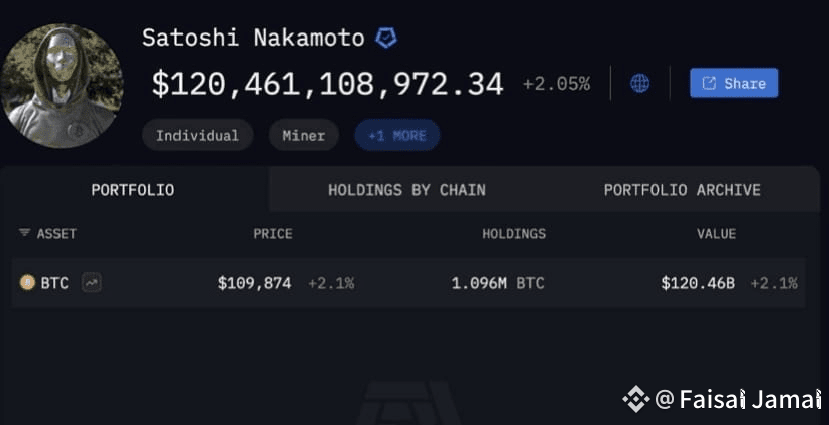Click the Satoshi Nakamoto entity name
Screen dimensions: 829x425
tap(253, 38)
